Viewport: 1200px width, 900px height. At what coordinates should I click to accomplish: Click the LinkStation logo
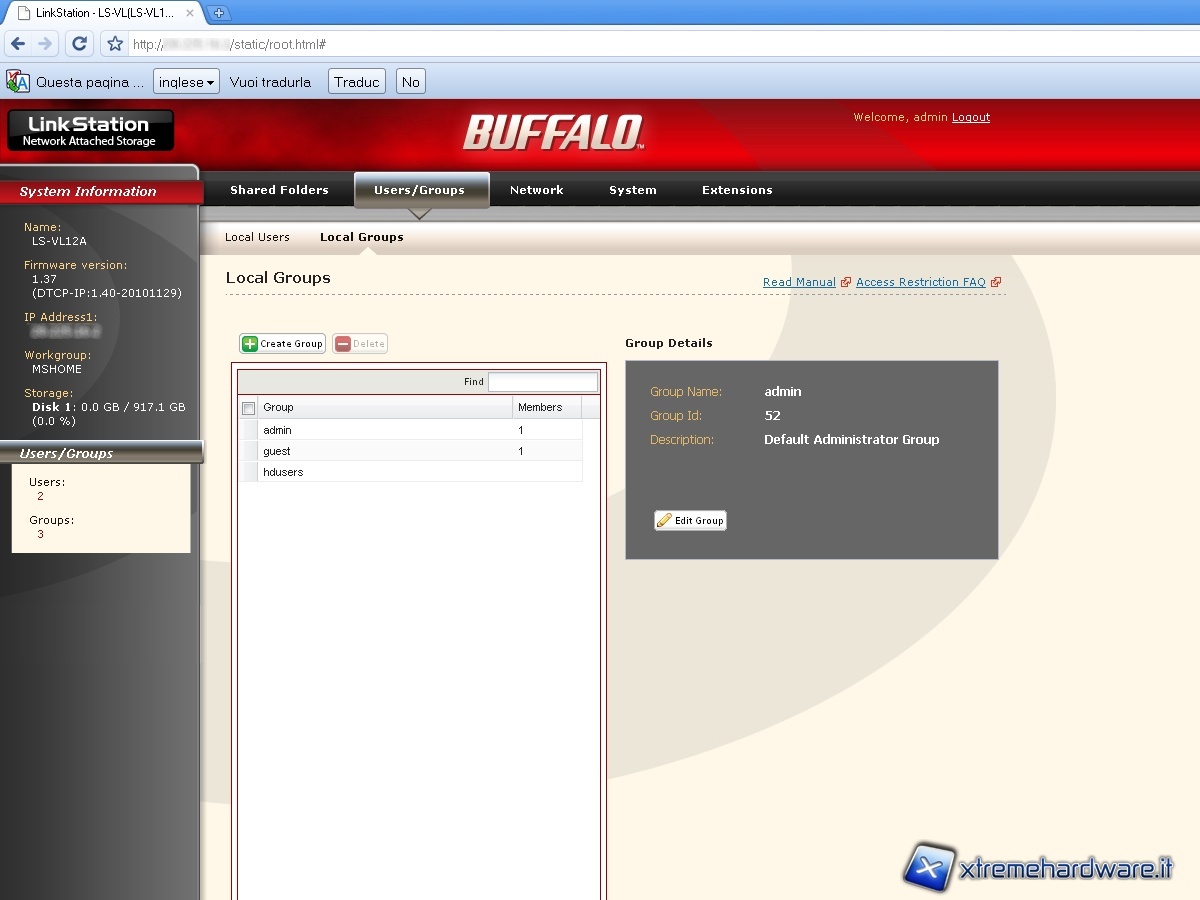[x=90, y=130]
